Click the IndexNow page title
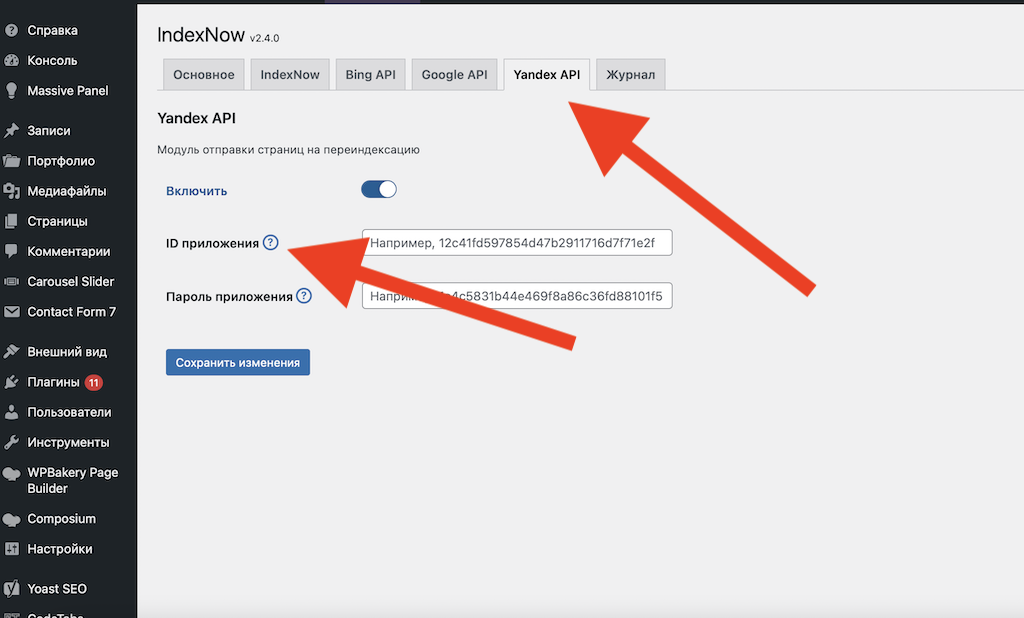Viewport: 1024px width, 618px height. (x=201, y=35)
